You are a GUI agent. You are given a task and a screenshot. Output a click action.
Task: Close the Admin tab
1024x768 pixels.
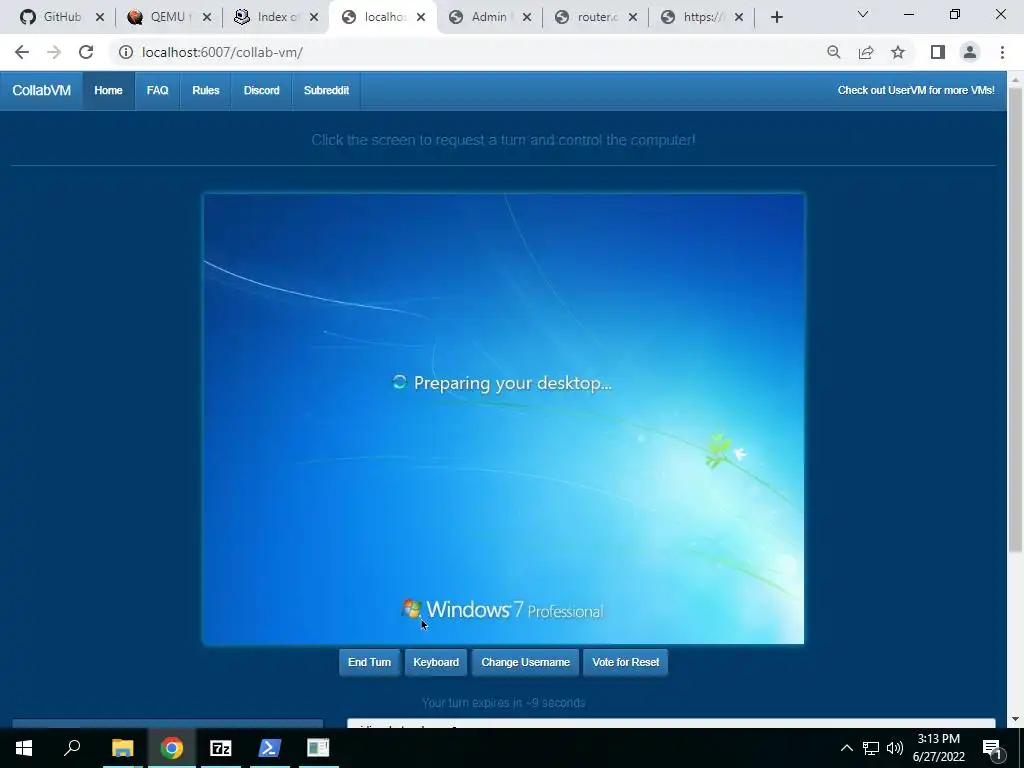pos(527,17)
